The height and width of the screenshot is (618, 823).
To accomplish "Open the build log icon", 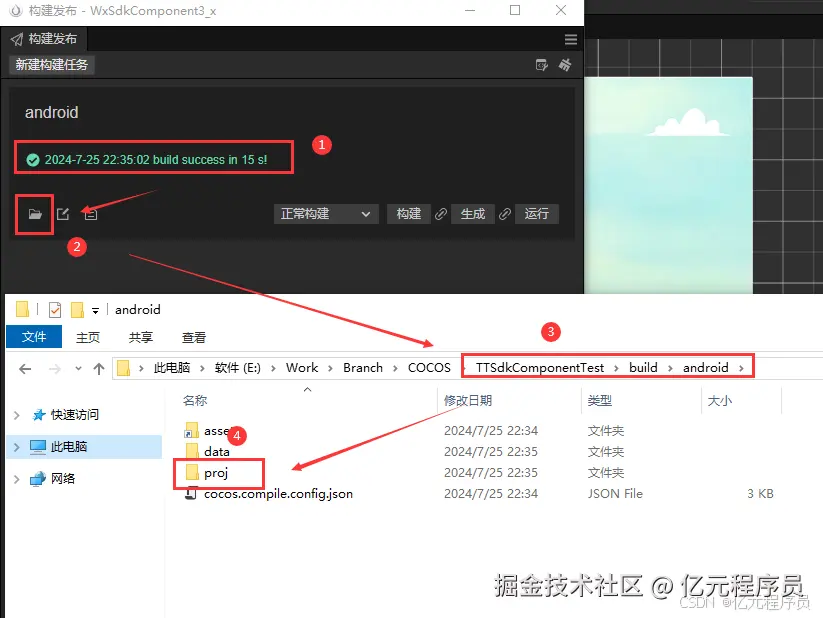I will 89,213.
